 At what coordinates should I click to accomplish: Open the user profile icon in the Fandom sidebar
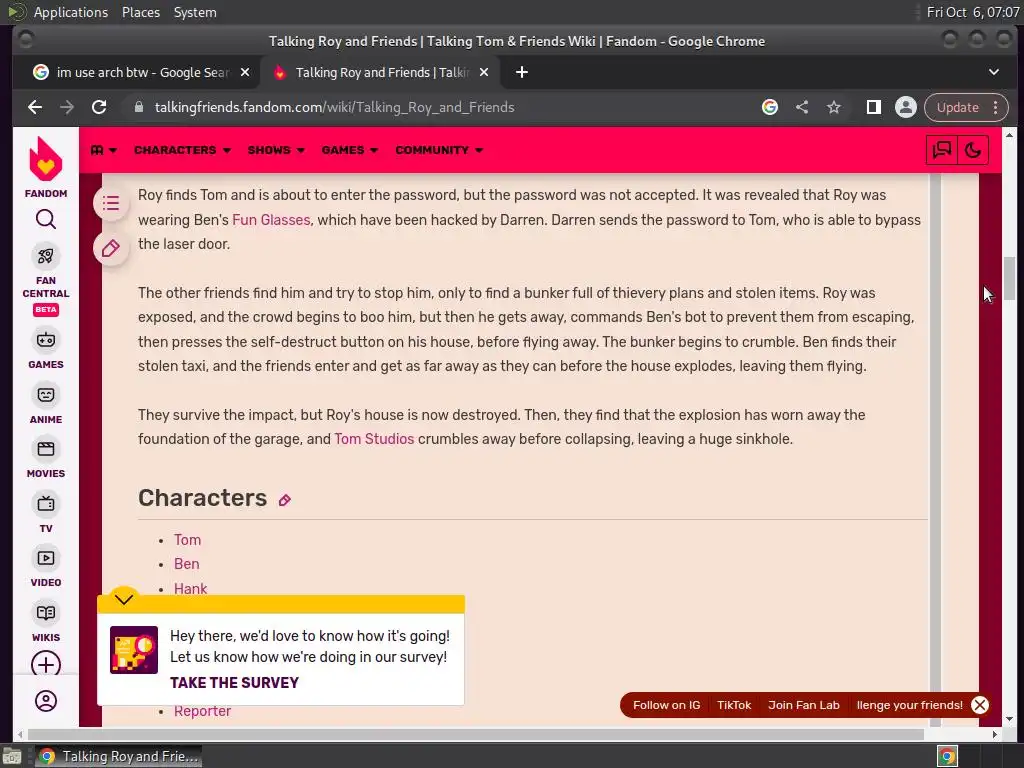tap(46, 701)
